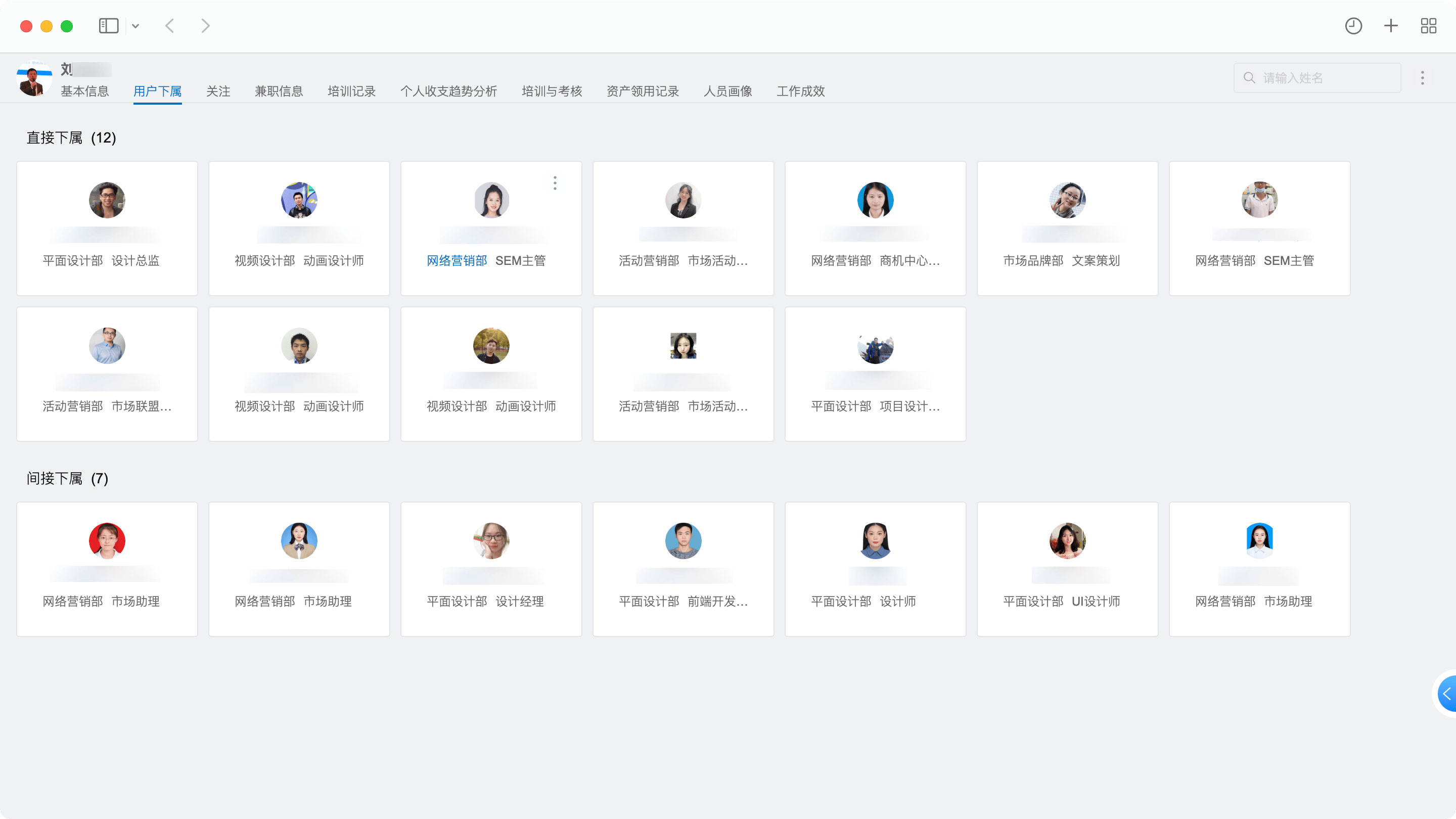
Task: Switch to the 工作成效 tab
Action: pyautogui.click(x=800, y=91)
